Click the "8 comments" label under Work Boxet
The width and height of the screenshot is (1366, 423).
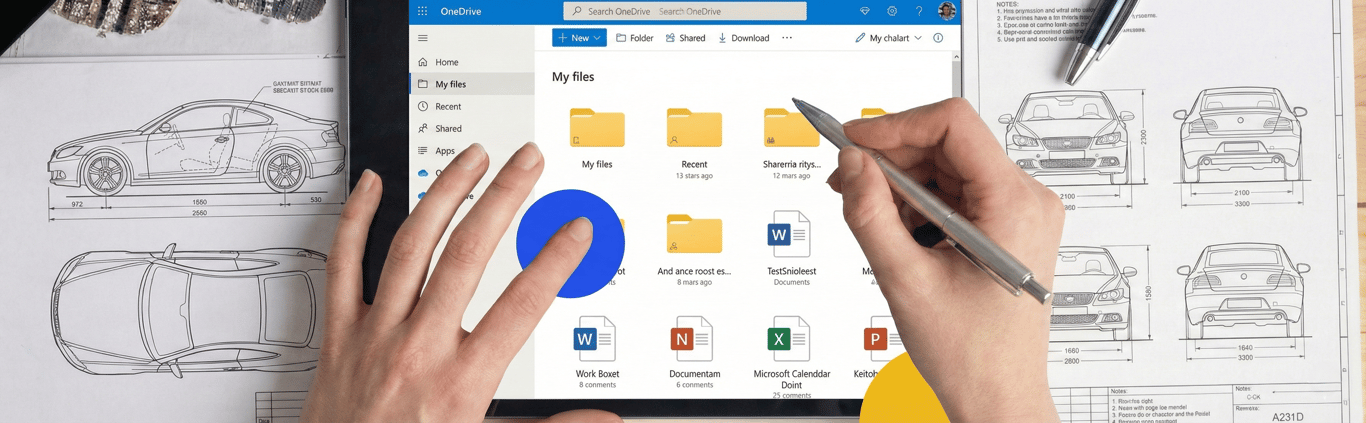point(597,385)
